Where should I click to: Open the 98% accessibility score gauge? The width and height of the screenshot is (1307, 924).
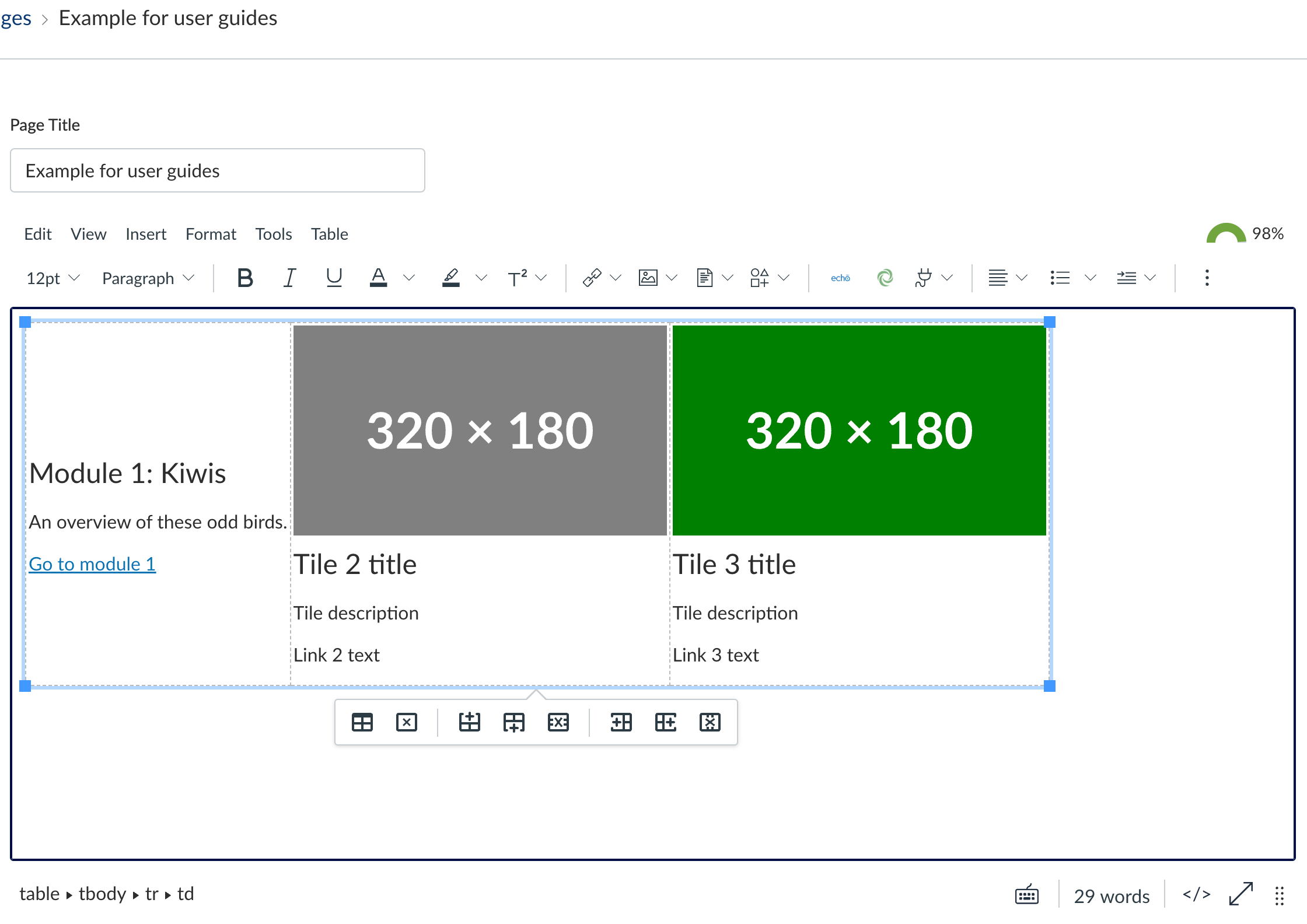[1245, 233]
